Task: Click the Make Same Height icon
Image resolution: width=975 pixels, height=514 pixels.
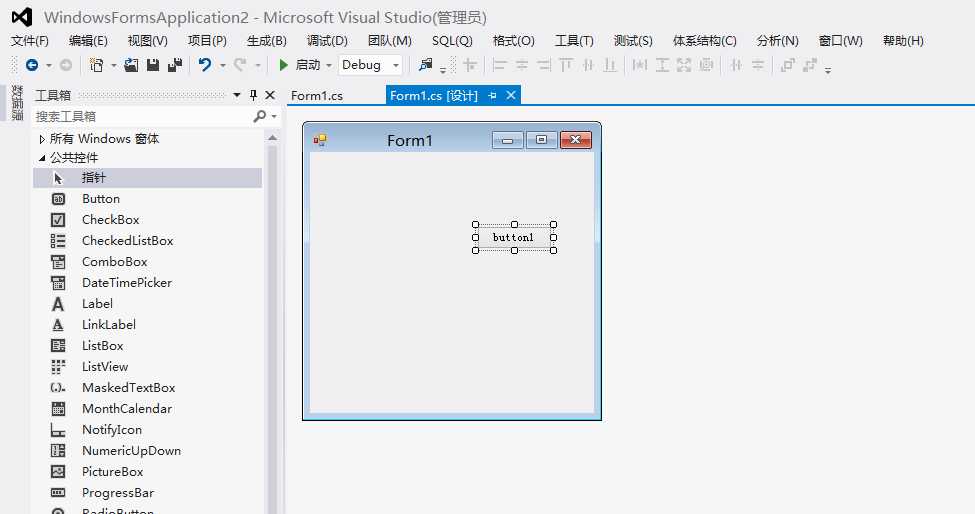Action: click(662, 65)
